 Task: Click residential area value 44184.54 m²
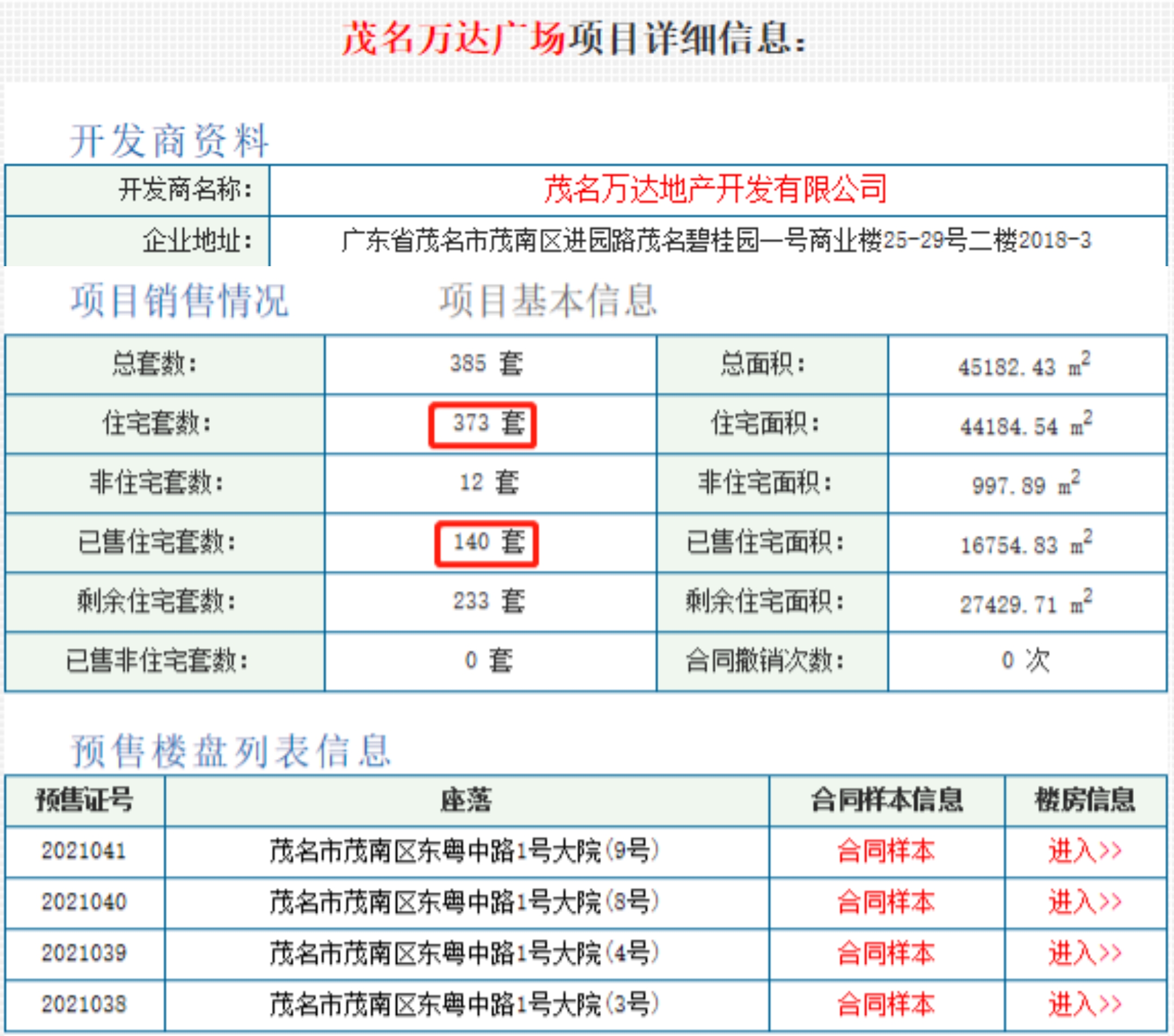point(1025,424)
